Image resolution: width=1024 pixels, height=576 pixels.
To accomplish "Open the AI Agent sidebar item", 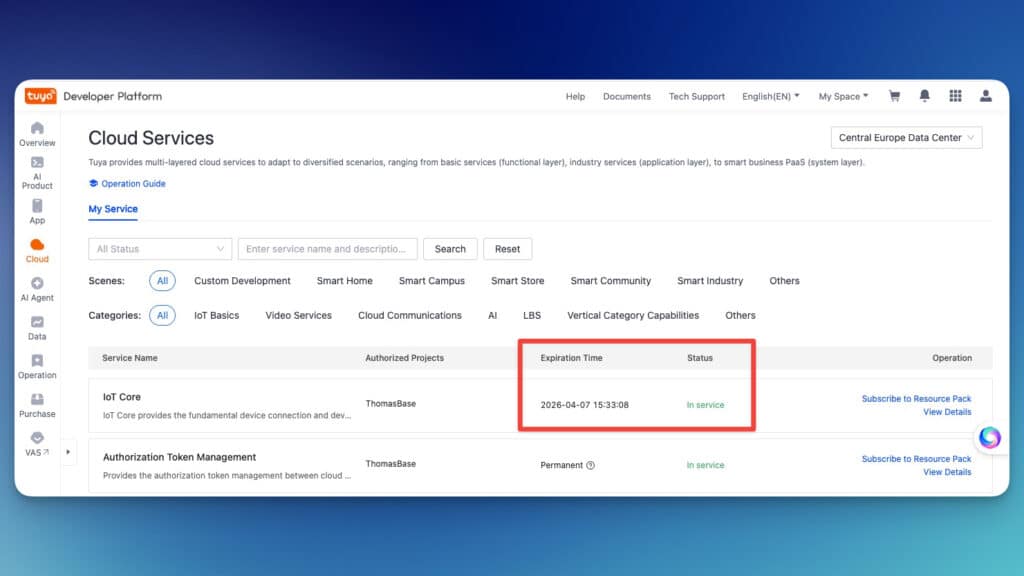I will 37,289.
